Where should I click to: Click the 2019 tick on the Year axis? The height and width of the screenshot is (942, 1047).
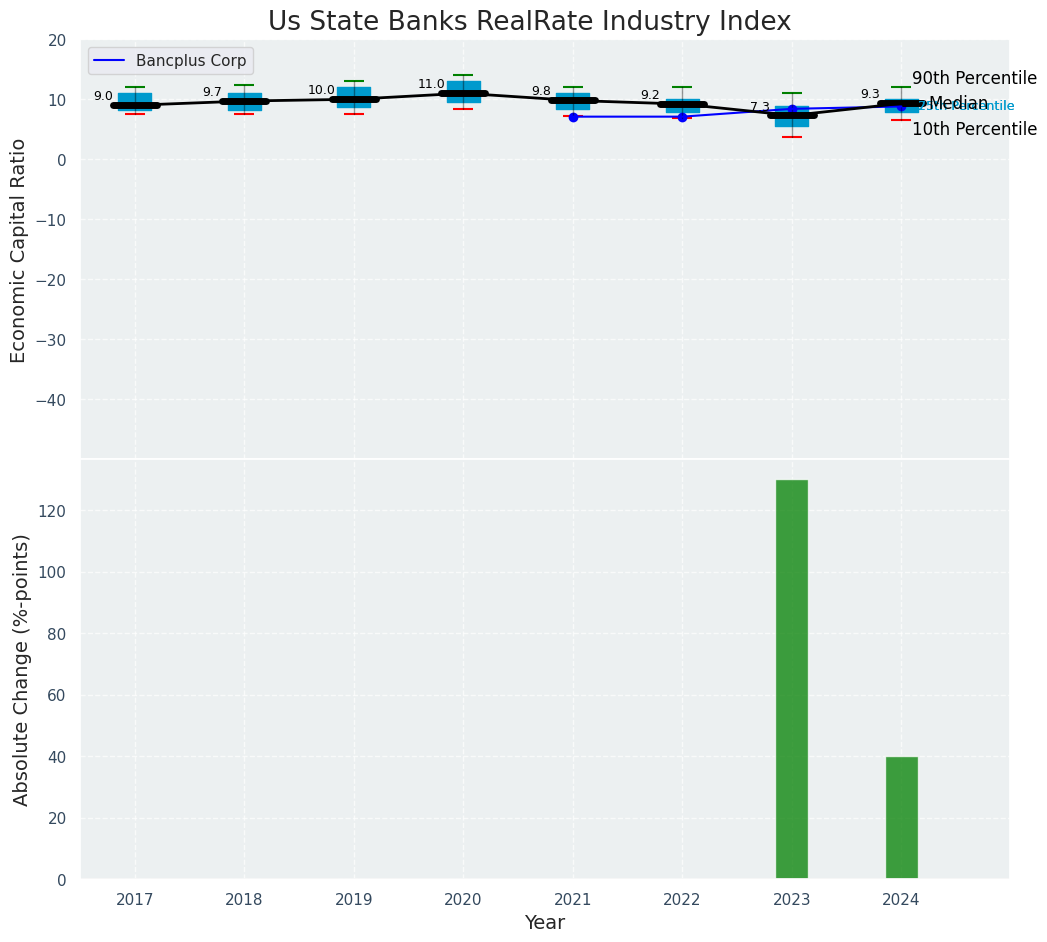click(354, 900)
